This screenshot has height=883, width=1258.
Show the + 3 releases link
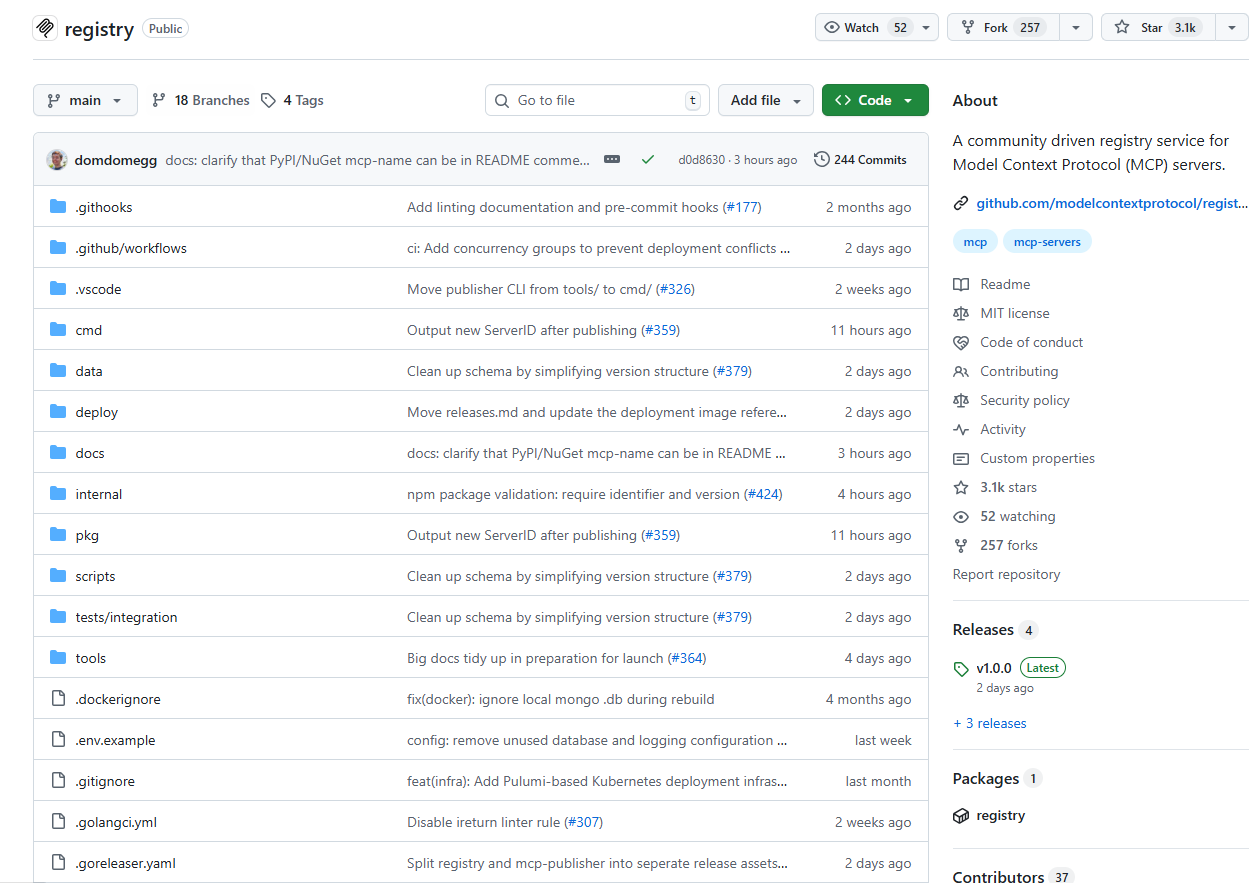coord(989,723)
